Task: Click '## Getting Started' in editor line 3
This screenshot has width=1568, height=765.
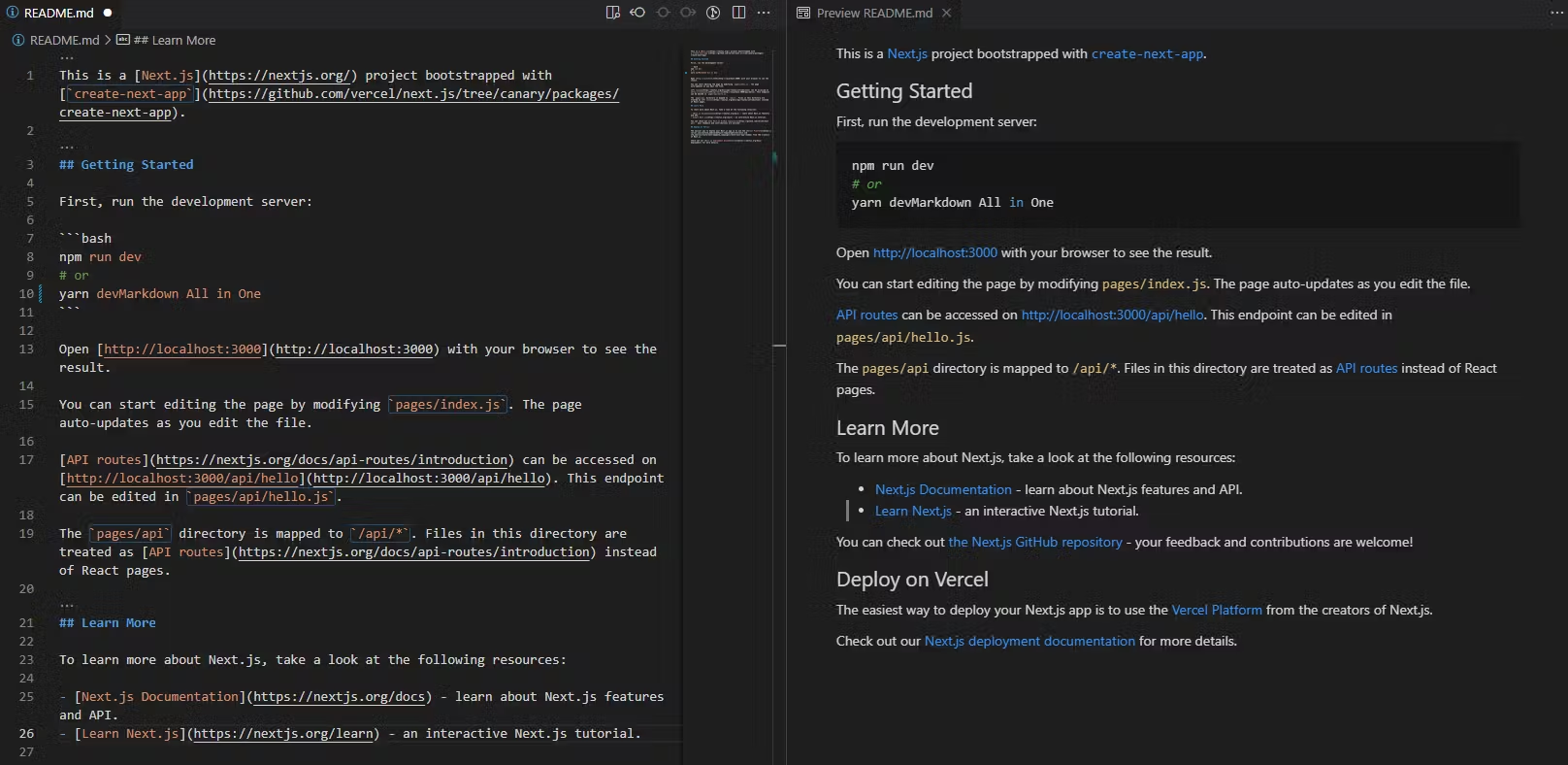Action: click(x=126, y=164)
